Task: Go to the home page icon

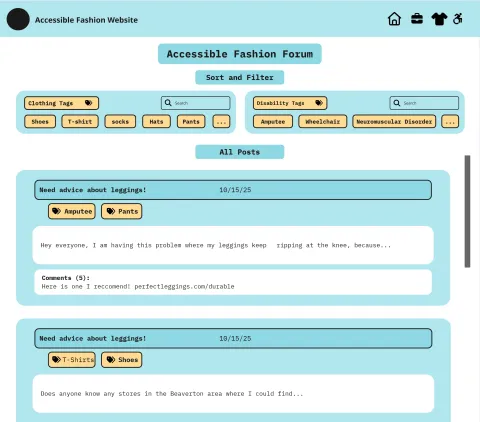Action: click(x=394, y=19)
